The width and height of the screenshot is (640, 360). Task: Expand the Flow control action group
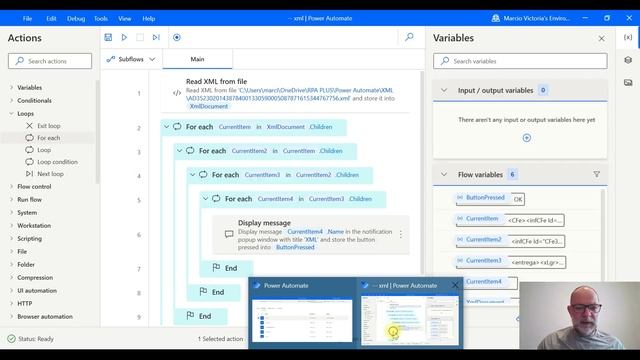coord(11,187)
